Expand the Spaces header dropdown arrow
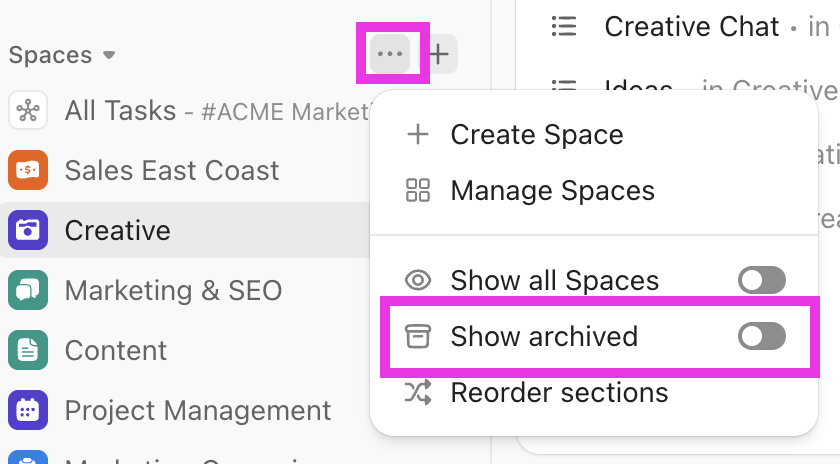This screenshot has height=464, width=840. [109, 55]
